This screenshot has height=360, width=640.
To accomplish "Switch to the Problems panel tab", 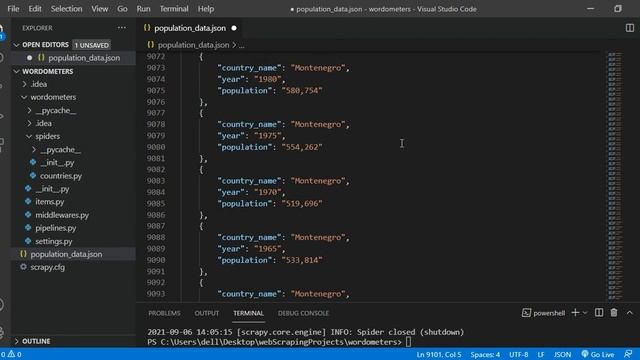I will click(164, 313).
